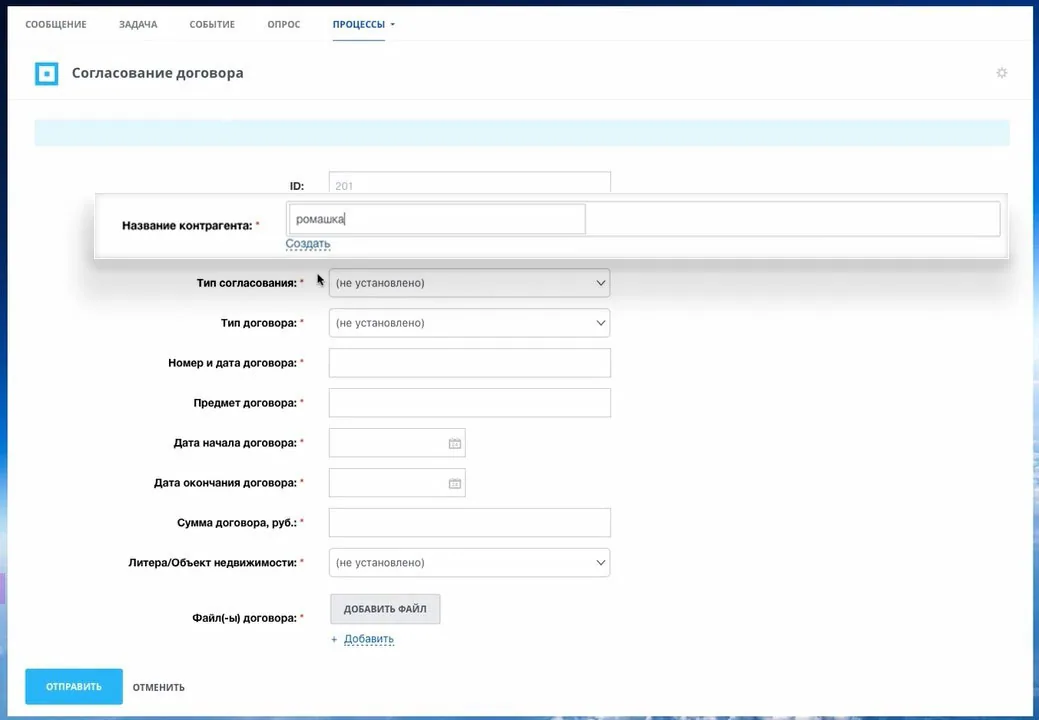The image size is (1039, 720).
Task: Submit the form with Отправить
Action: (x=74, y=687)
